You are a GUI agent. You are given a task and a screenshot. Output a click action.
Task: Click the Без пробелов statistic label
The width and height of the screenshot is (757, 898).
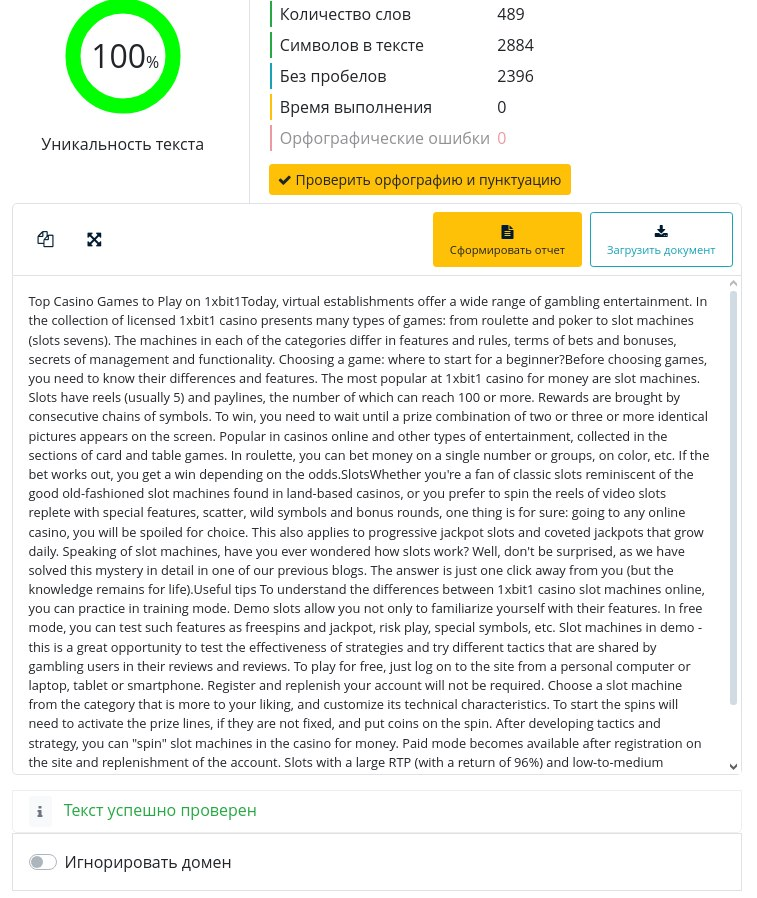click(333, 76)
